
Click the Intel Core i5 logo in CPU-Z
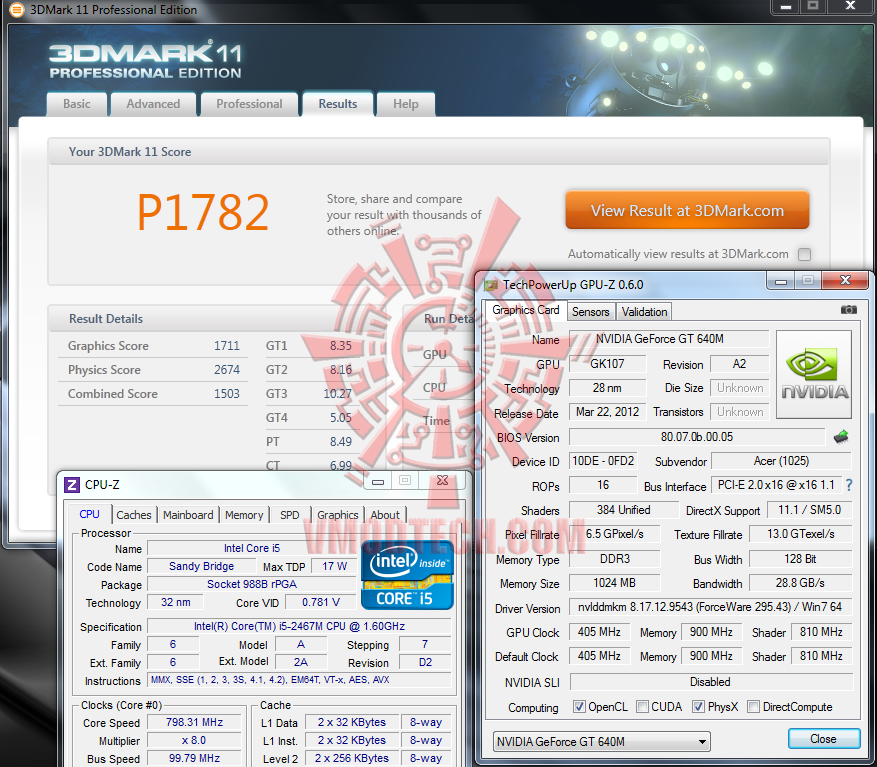pos(407,575)
